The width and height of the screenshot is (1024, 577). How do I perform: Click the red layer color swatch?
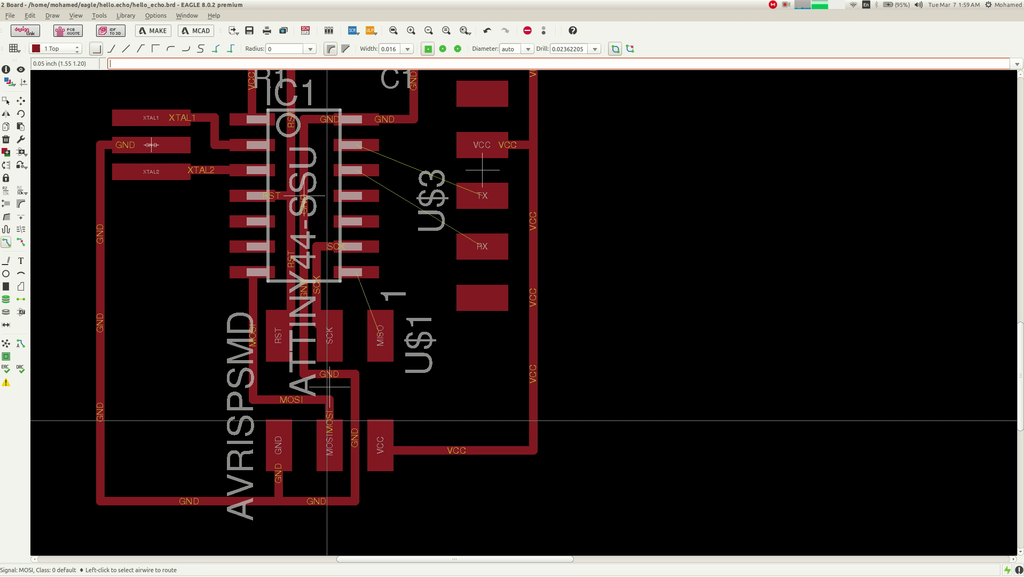37,49
